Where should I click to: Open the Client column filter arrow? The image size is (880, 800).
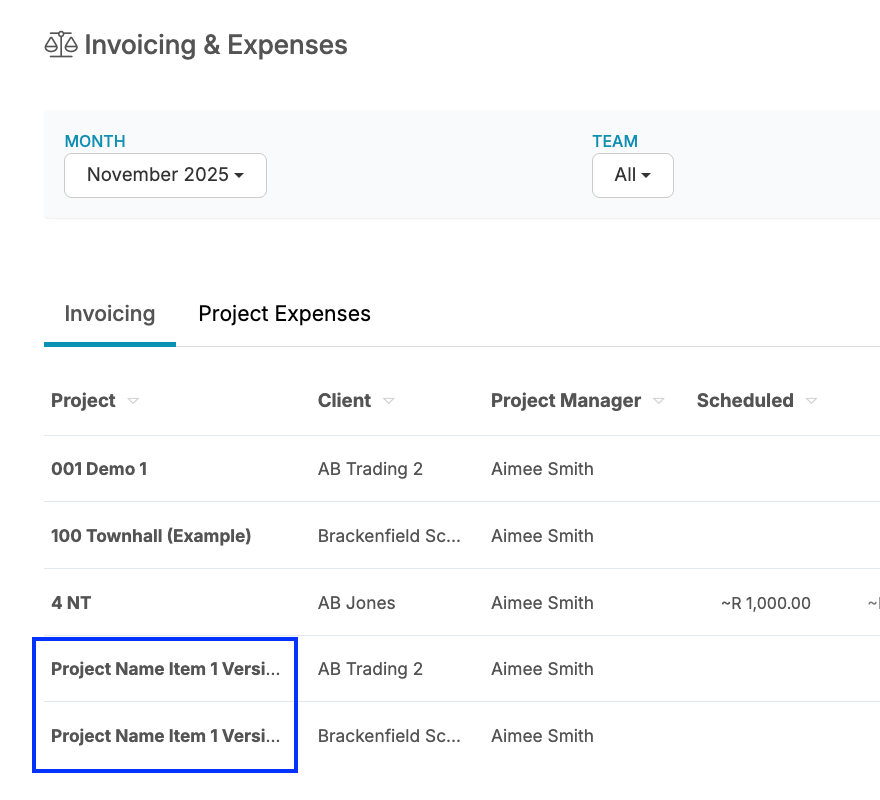(x=388, y=401)
